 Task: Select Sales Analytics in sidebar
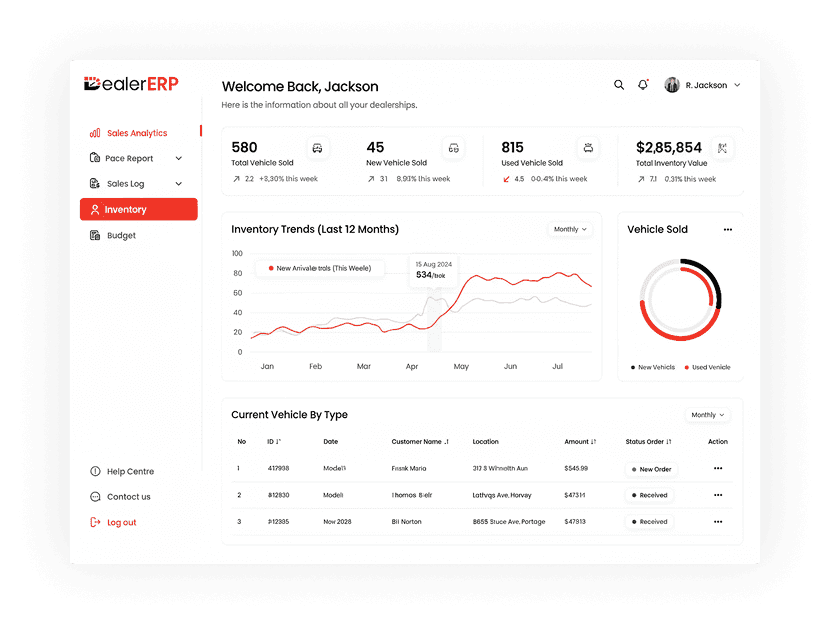[137, 133]
